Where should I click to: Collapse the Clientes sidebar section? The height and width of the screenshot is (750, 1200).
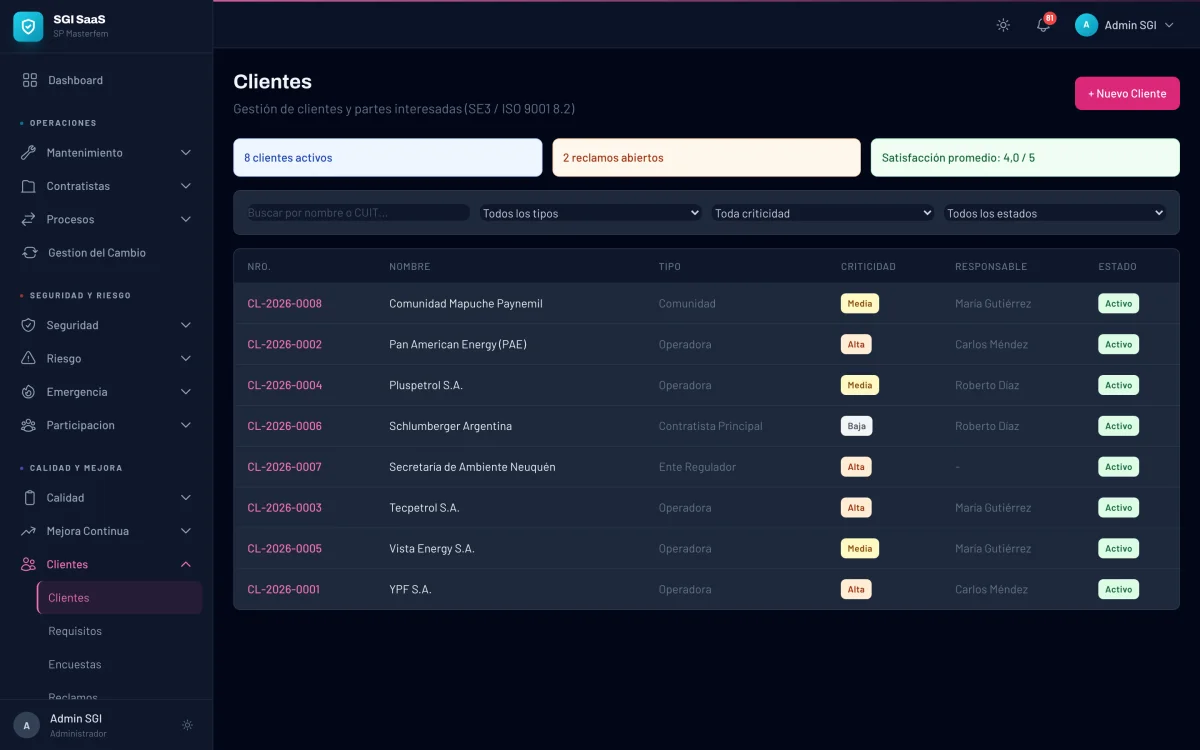pos(185,565)
